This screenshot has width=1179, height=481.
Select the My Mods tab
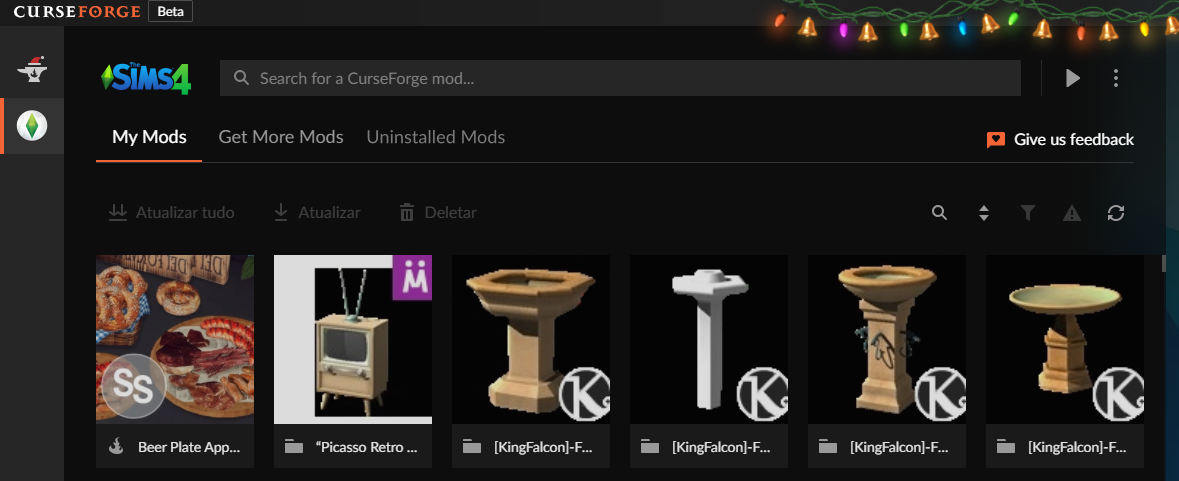coord(149,137)
